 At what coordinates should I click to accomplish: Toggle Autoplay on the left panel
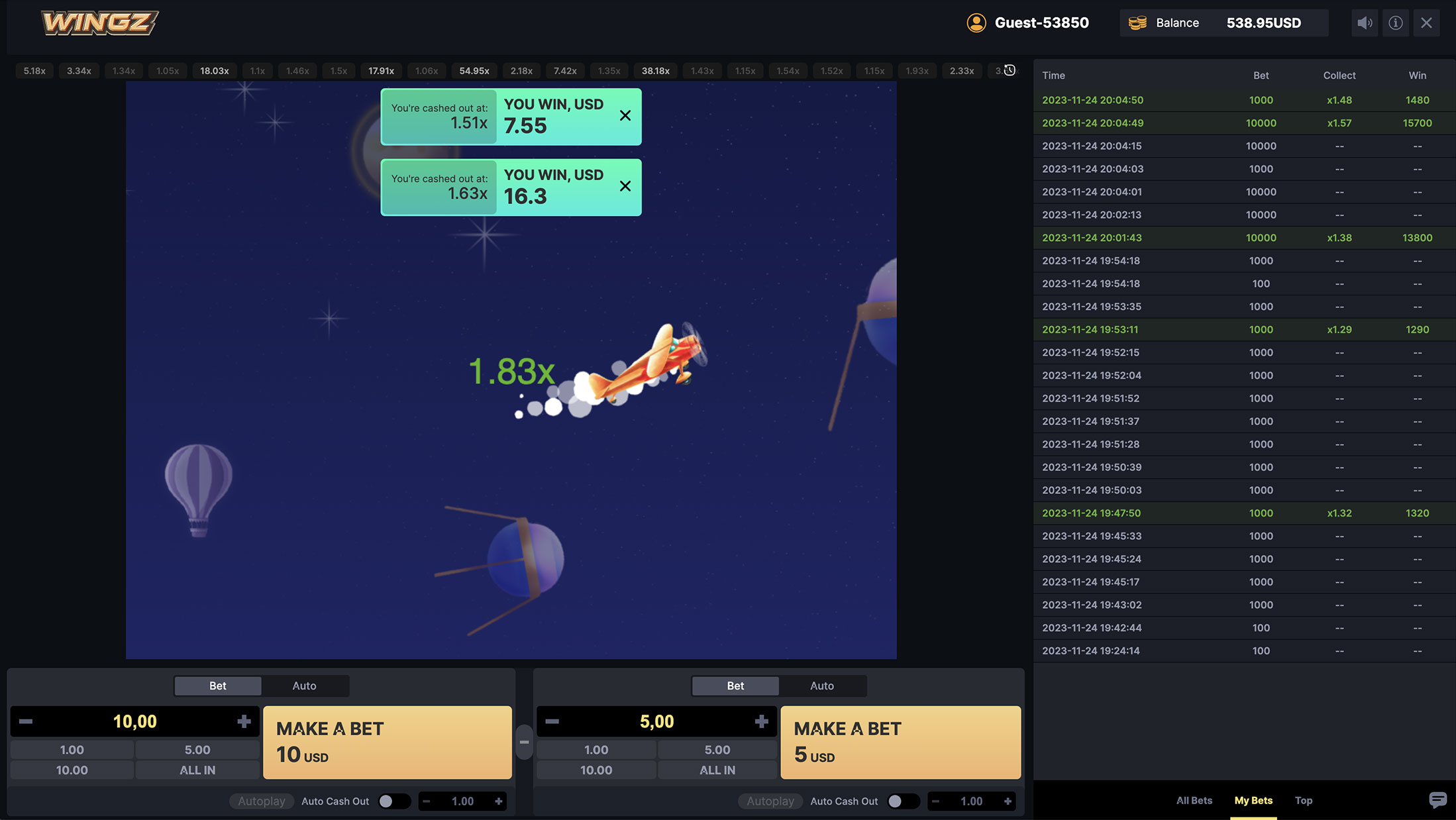coord(262,801)
